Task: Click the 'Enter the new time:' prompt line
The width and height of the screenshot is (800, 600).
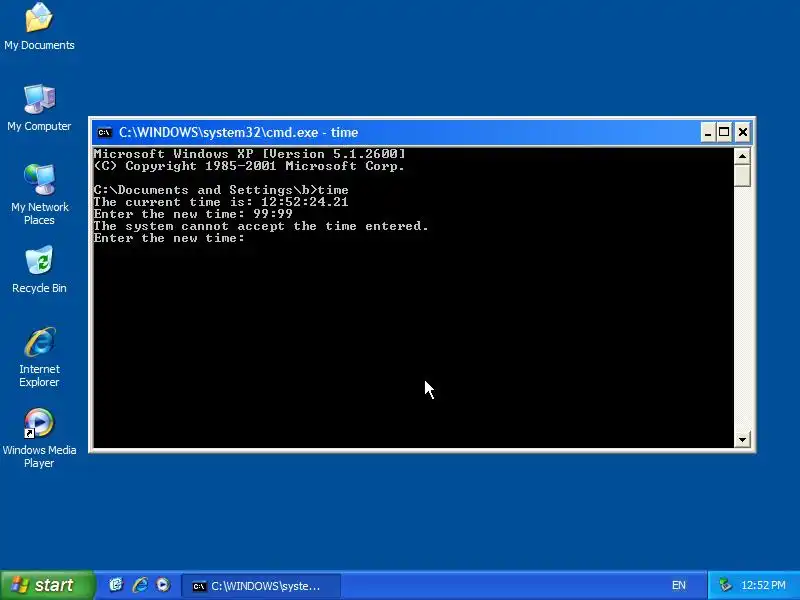Action: (x=169, y=238)
